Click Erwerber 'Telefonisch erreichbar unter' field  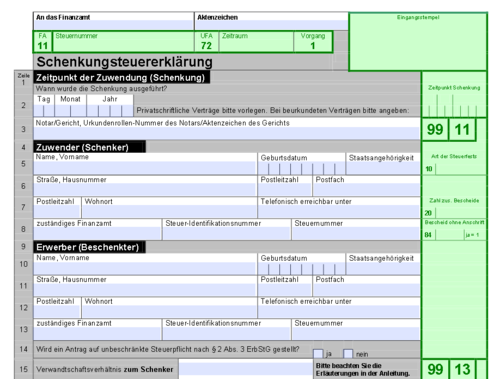pyautogui.click(x=339, y=312)
